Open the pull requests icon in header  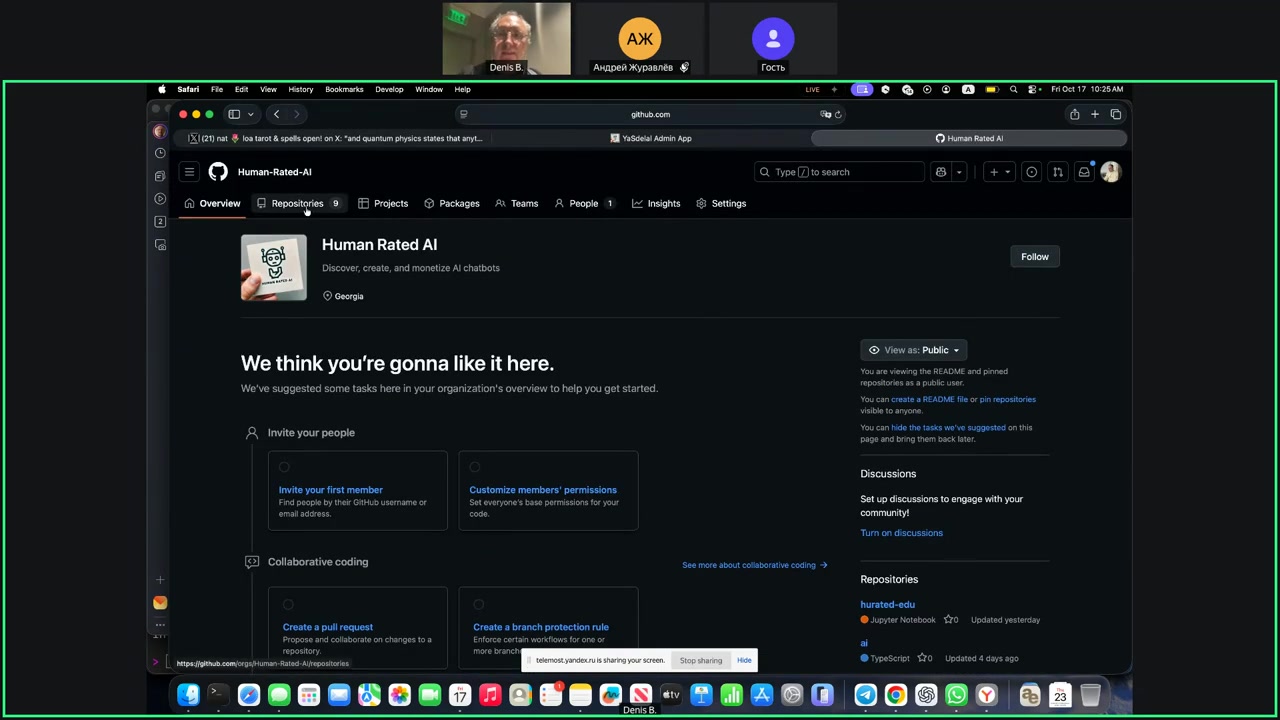tap(1058, 172)
